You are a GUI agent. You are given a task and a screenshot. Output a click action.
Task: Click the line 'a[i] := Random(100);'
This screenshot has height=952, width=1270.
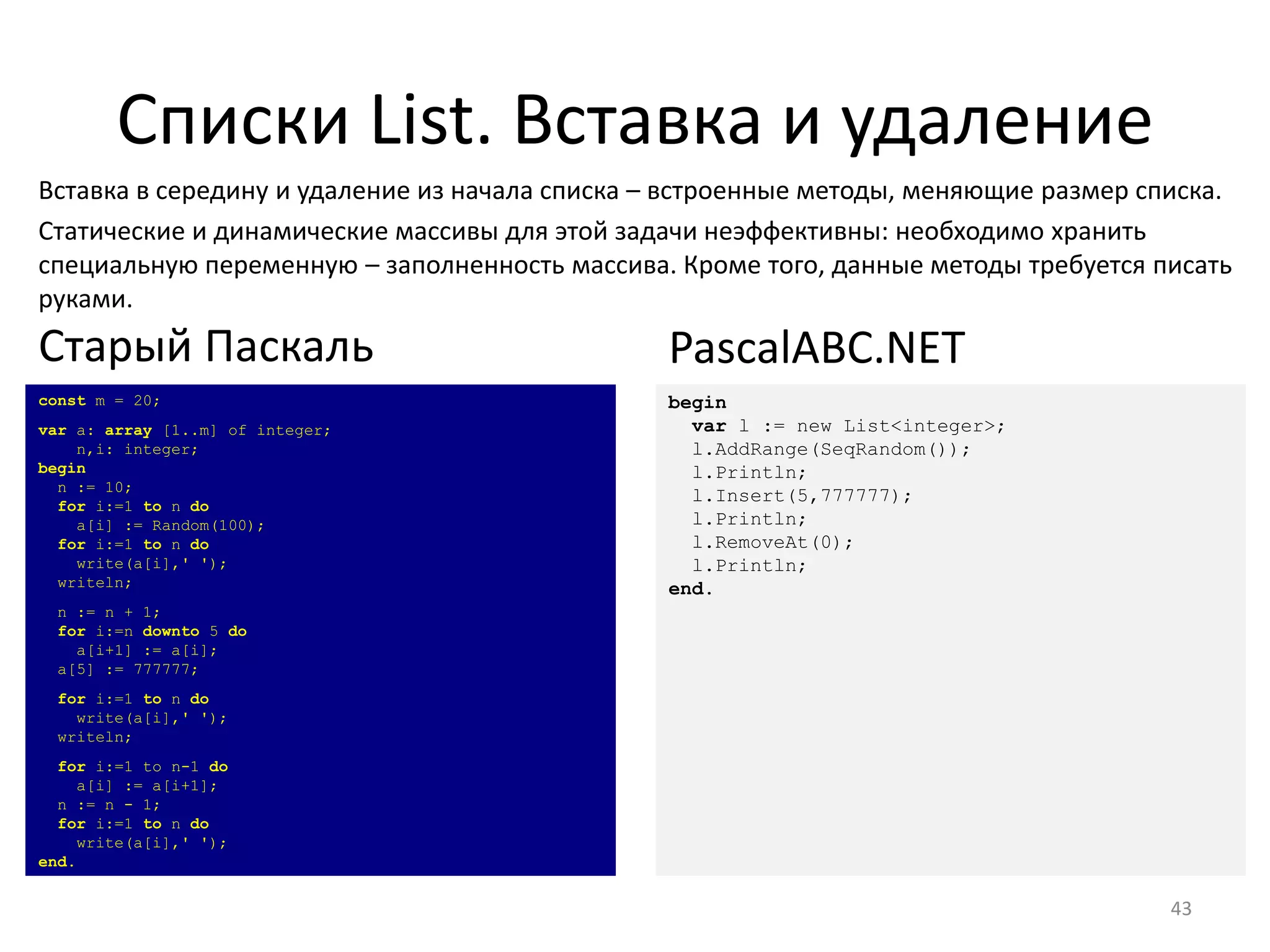[x=171, y=526]
